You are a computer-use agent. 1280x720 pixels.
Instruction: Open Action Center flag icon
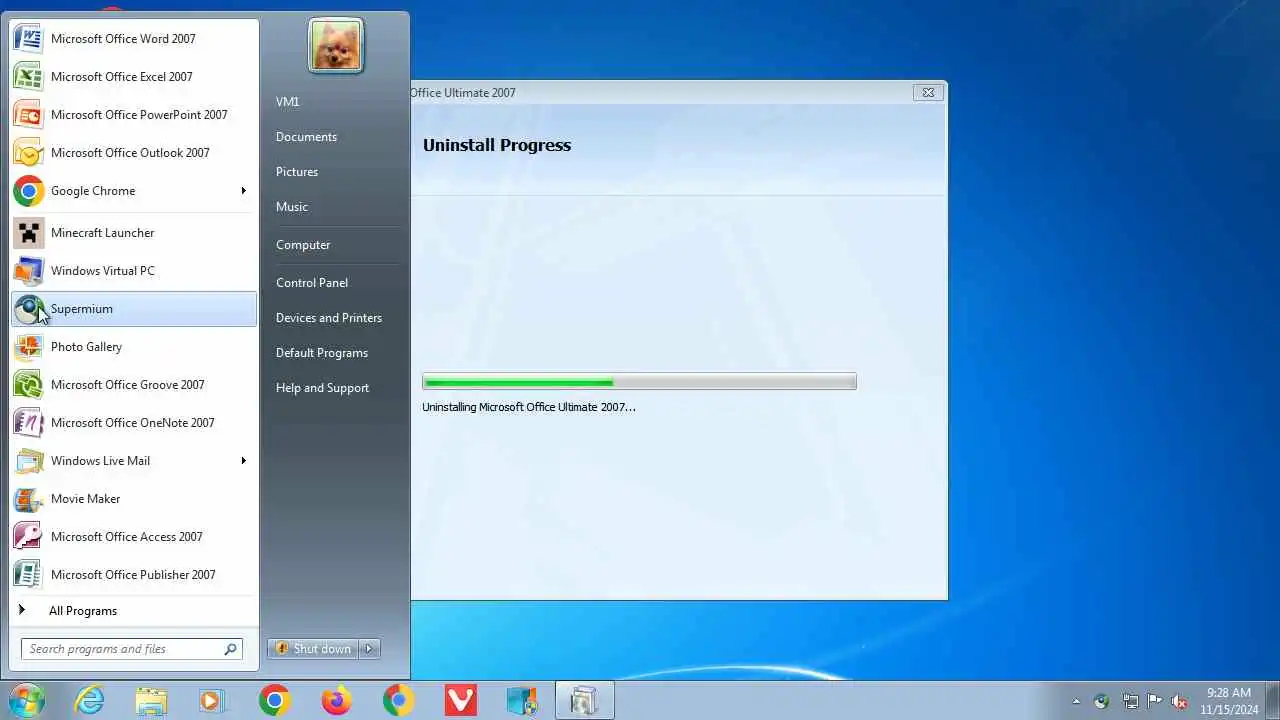coord(1155,702)
